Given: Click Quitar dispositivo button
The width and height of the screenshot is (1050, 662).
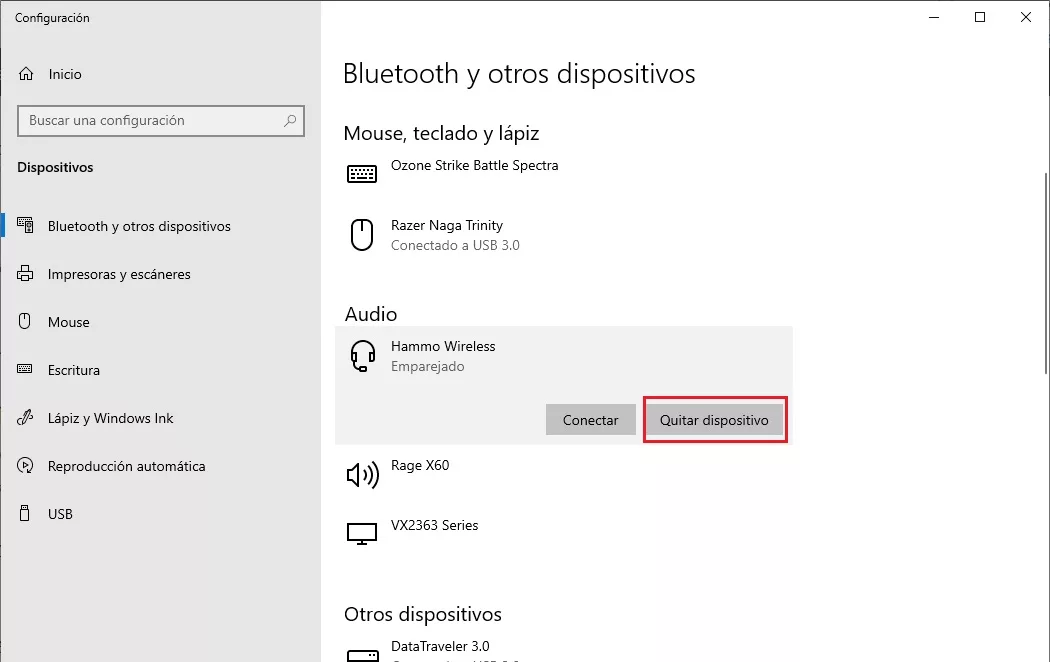Looking at the screenshot, I should 714,420.
